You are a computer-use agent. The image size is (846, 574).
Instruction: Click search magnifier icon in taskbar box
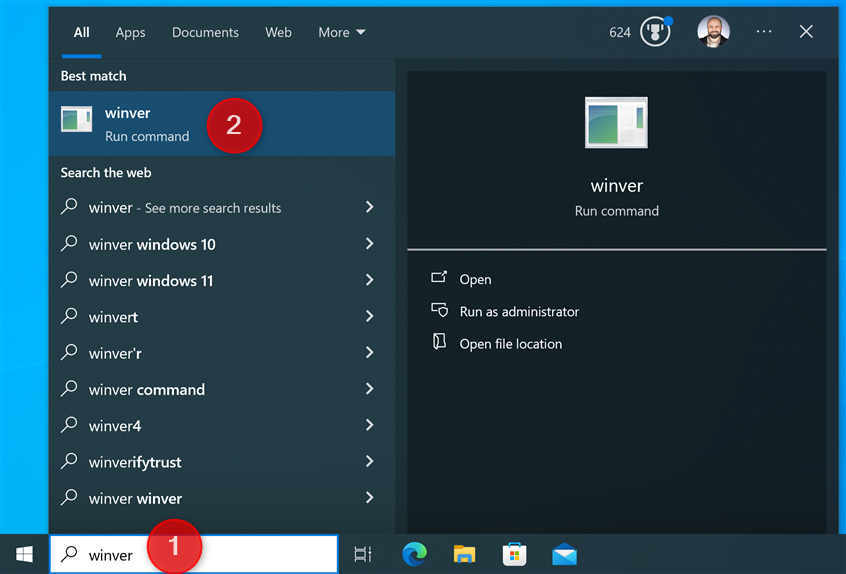(x=69, y=554)
